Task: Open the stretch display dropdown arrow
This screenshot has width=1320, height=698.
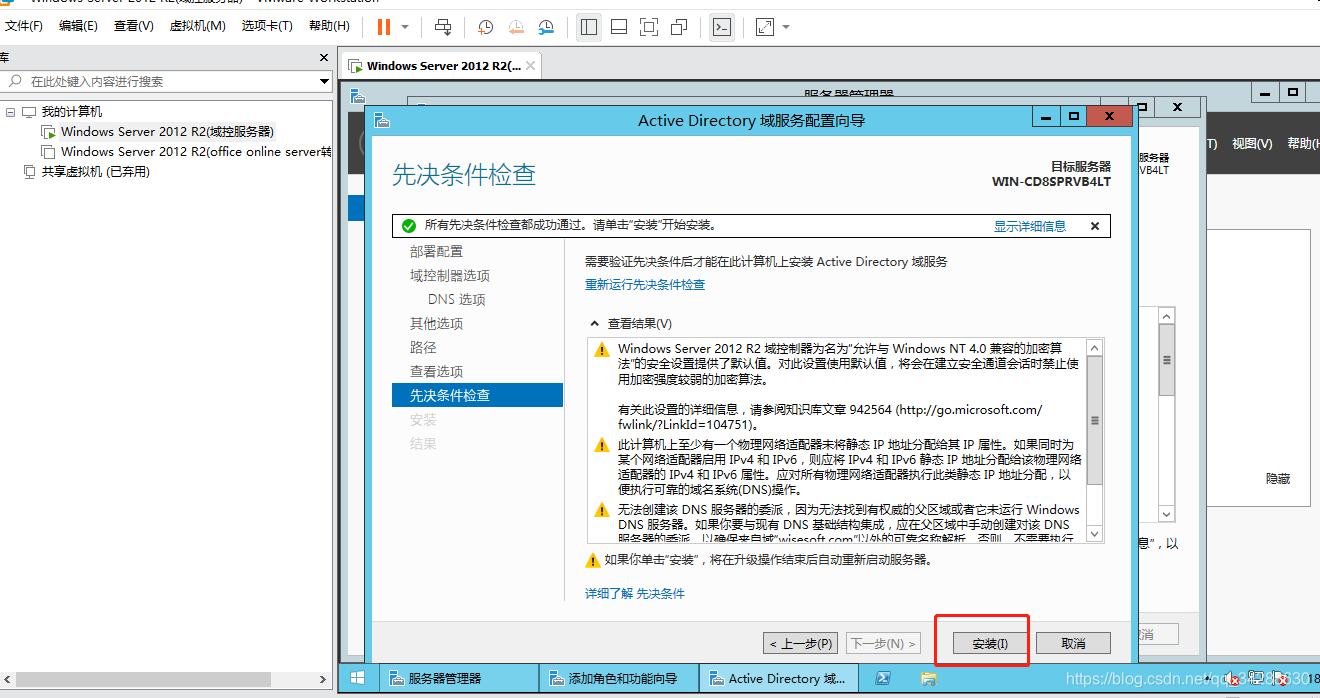Action: (x=786, y=27)
